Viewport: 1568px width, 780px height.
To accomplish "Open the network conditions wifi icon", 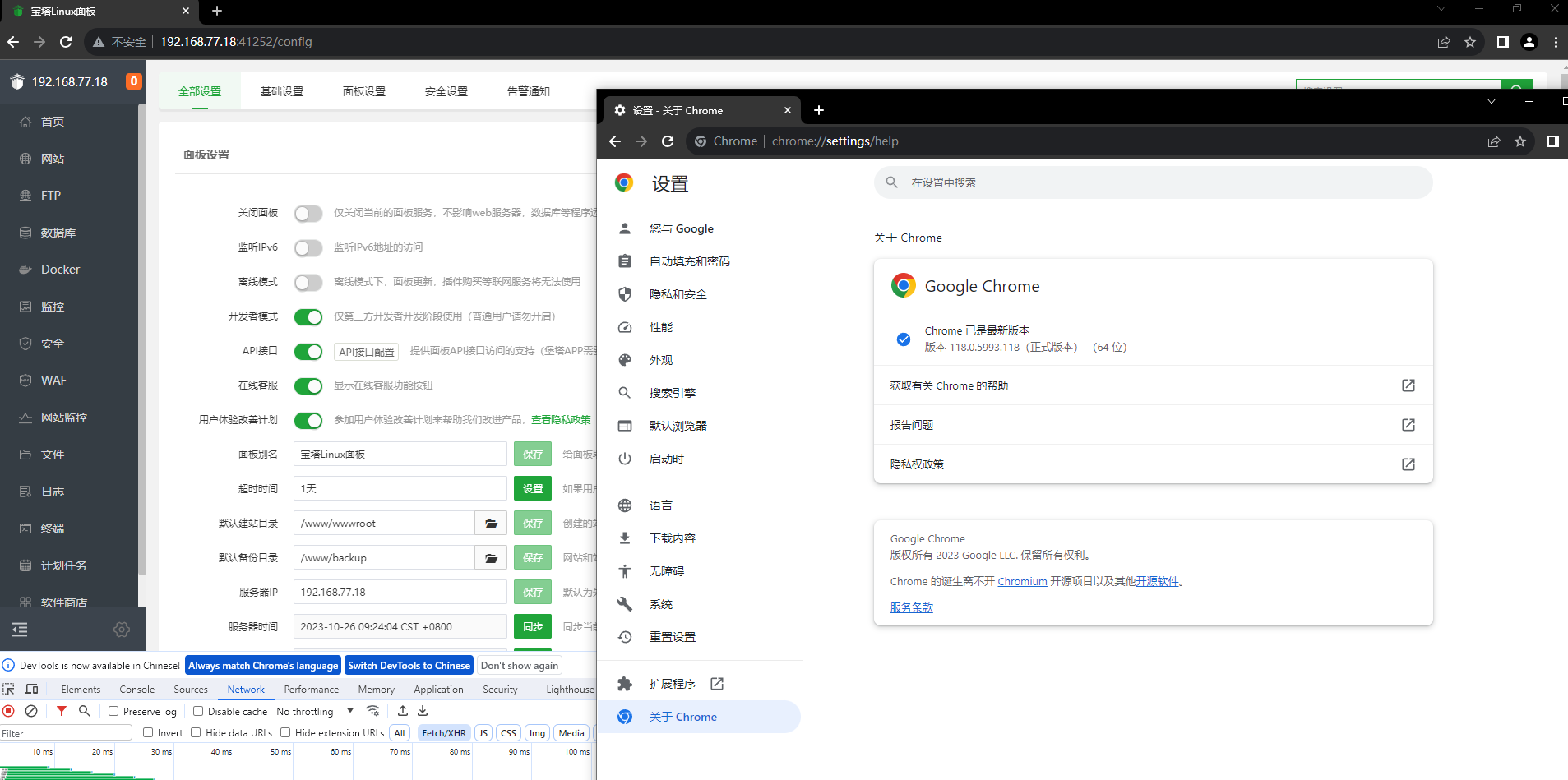I will (x=373, y=711).
